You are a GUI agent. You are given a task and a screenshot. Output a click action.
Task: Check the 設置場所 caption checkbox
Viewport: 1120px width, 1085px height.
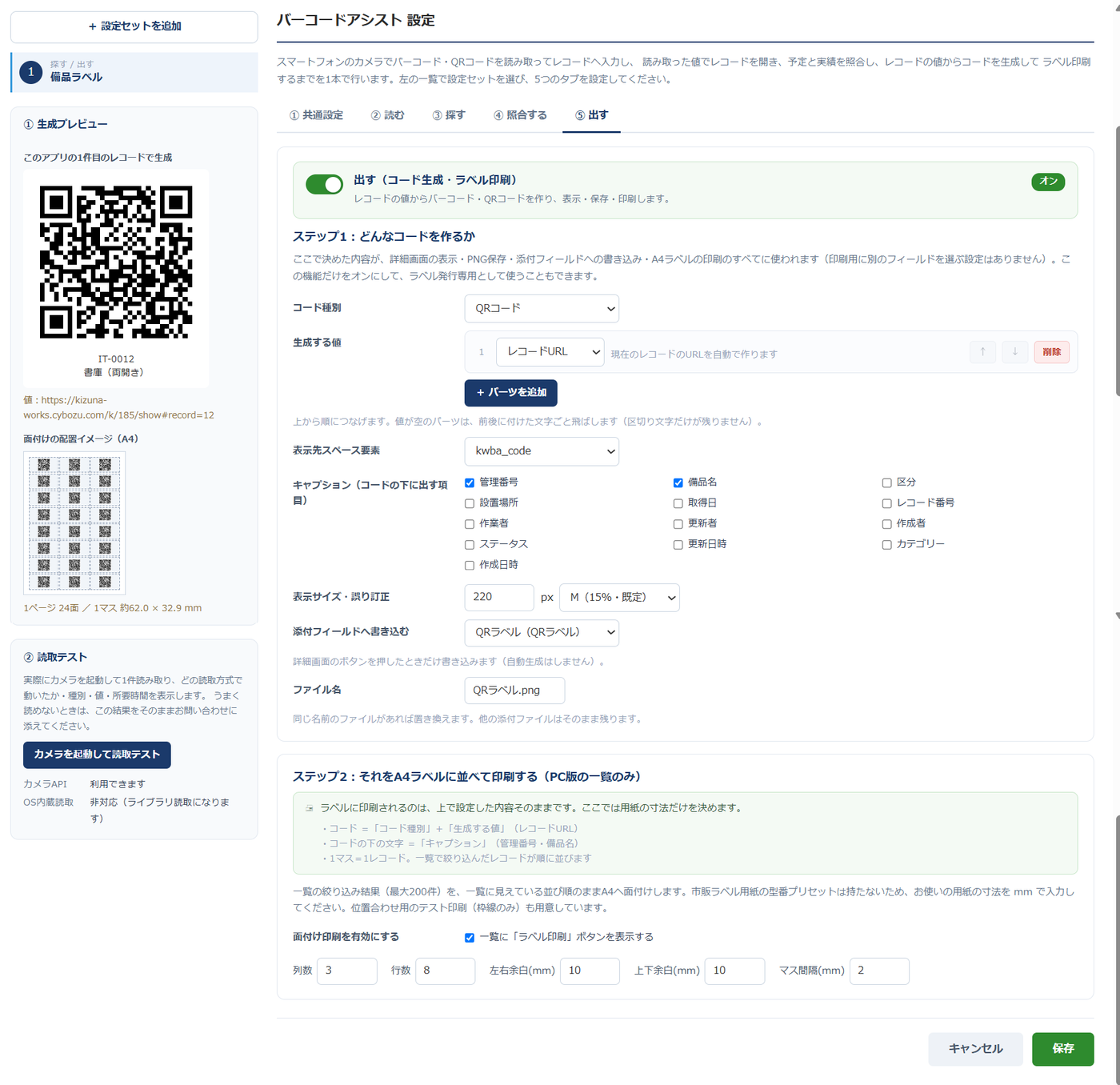pyautogui.click(x=470, y=503)
